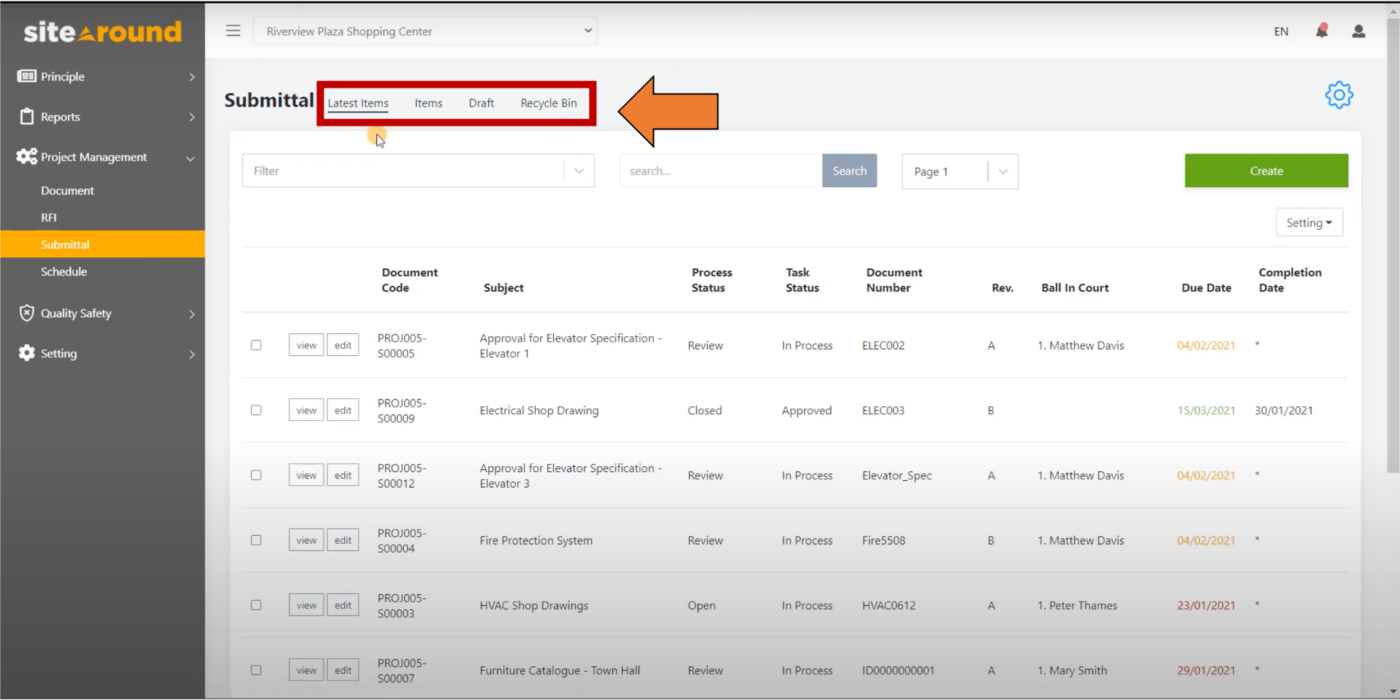View the Fire Protection System submittal
The image size is (1400, 700).
(x=306, y=540)
